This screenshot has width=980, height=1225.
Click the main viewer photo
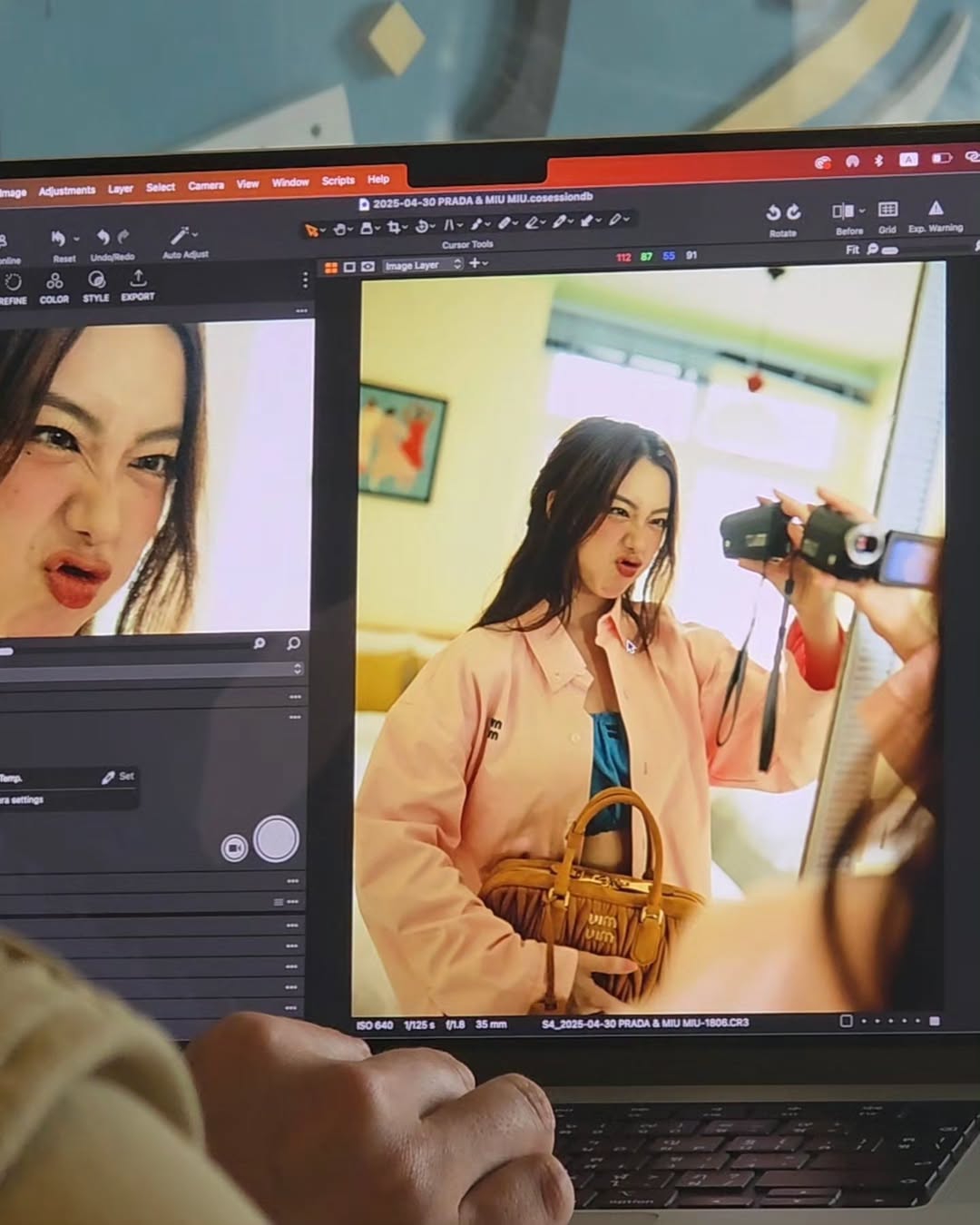coord(649,640)
